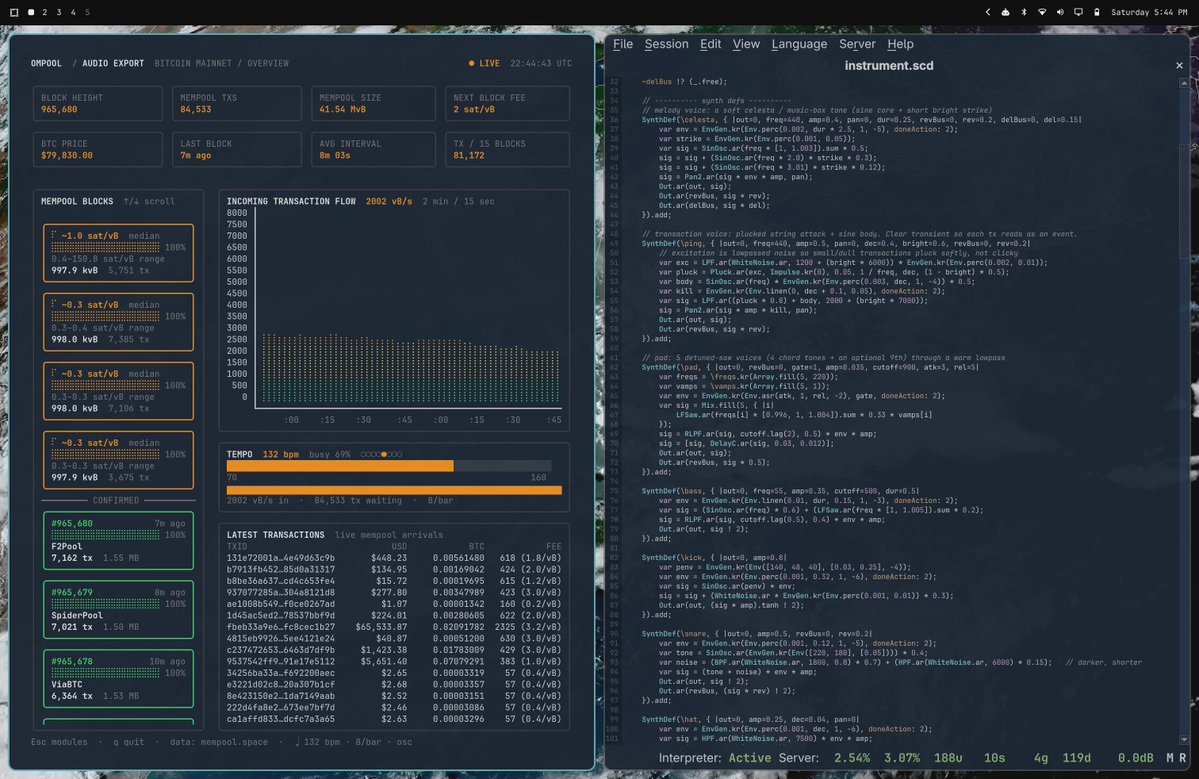Open the Language menu
1199x779 pixels.
[x=798, y=44]
